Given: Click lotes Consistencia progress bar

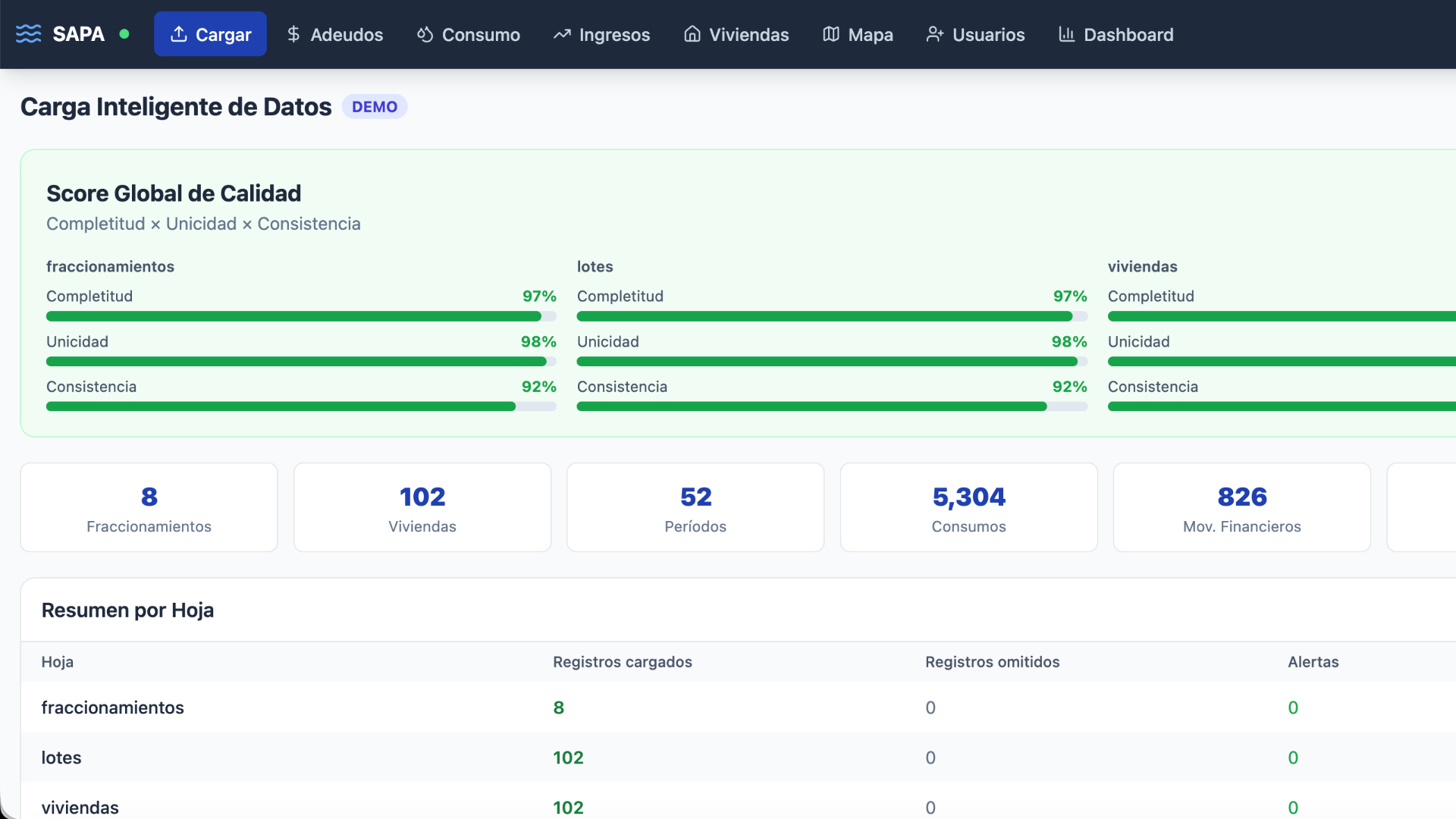Looking at the screenshot, I should pos(832,406).
